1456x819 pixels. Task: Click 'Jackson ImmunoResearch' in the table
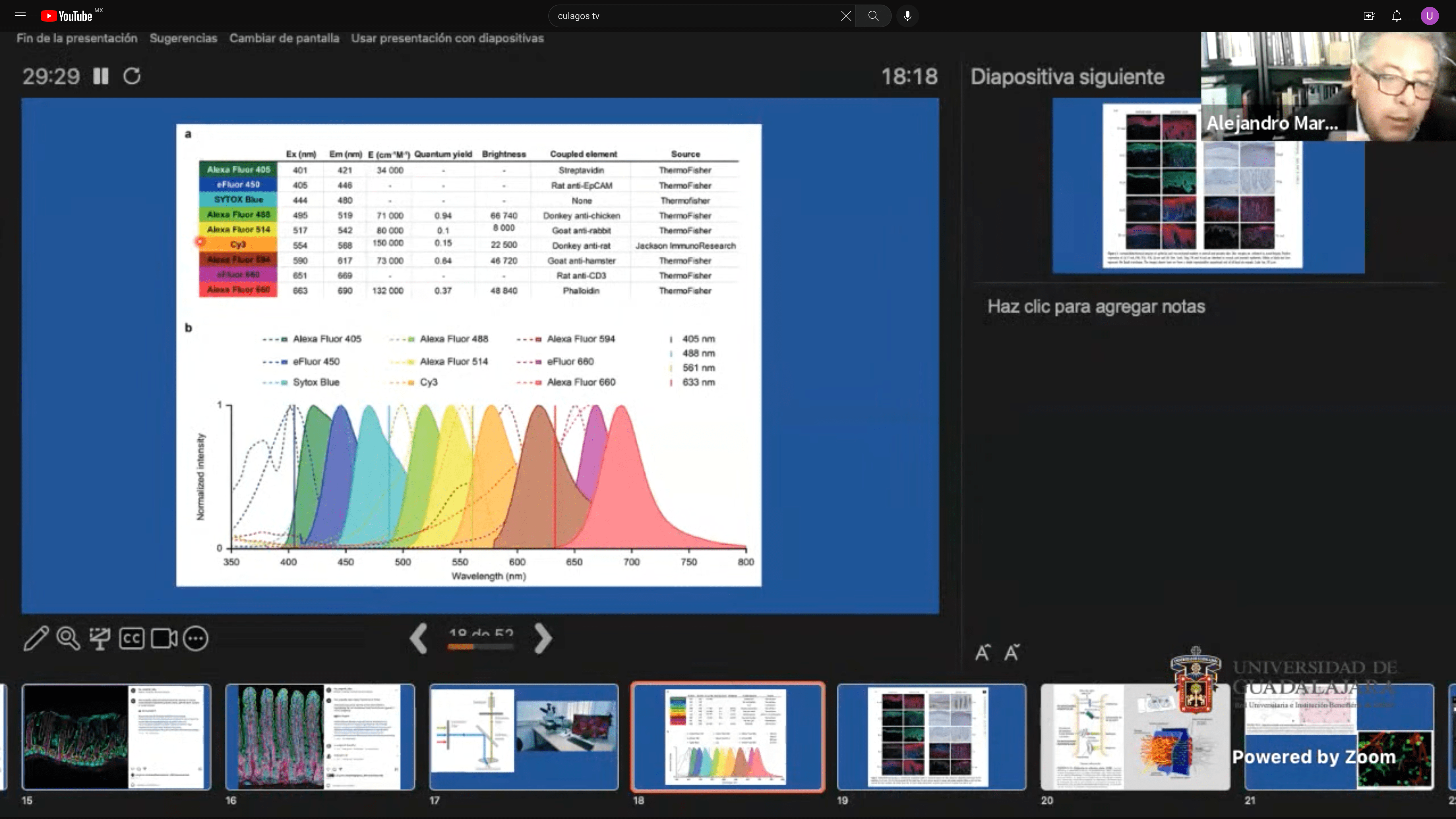click(x=685, y=246)
